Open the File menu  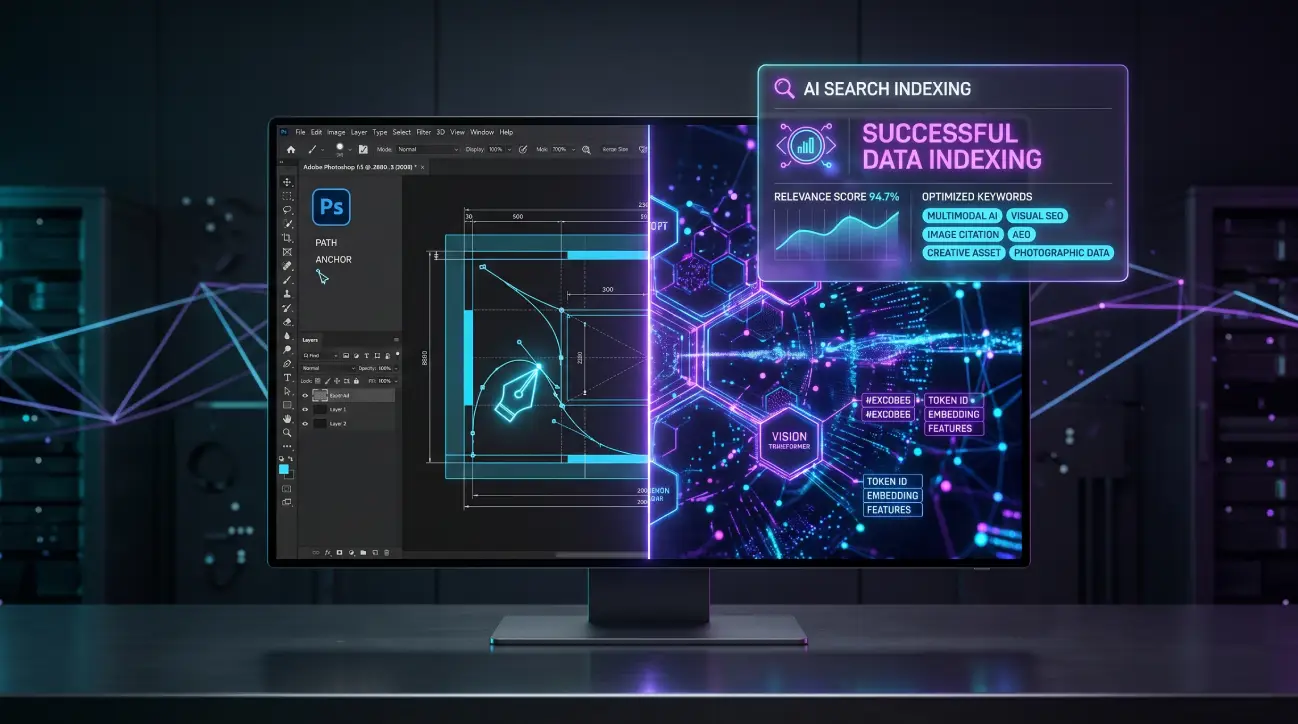click(x=300, y=132)
